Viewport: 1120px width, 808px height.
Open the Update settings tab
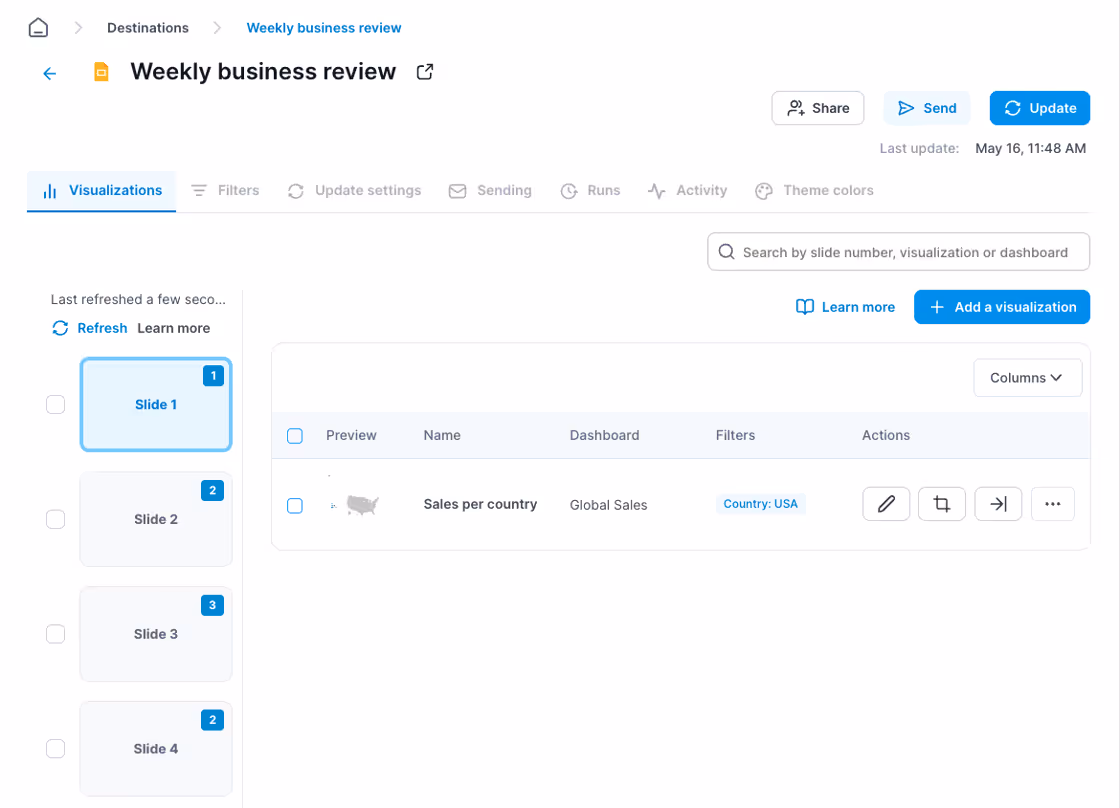pos(354,191)
